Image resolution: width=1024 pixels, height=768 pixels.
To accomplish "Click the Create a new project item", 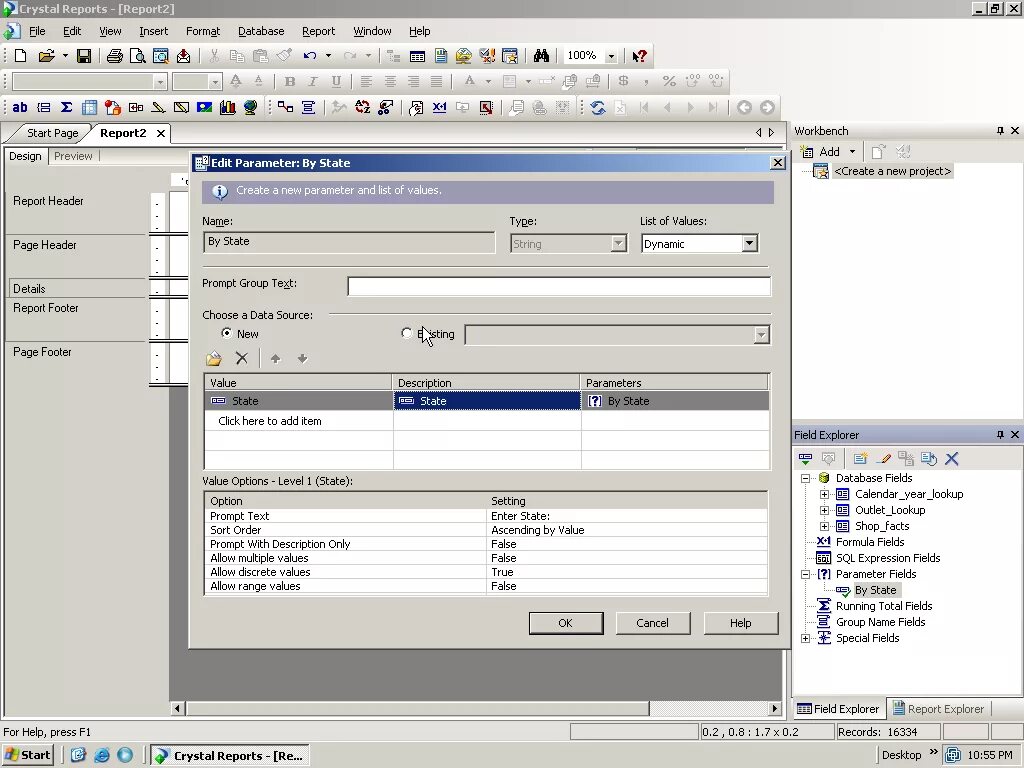I will click(x=892, y=171).
